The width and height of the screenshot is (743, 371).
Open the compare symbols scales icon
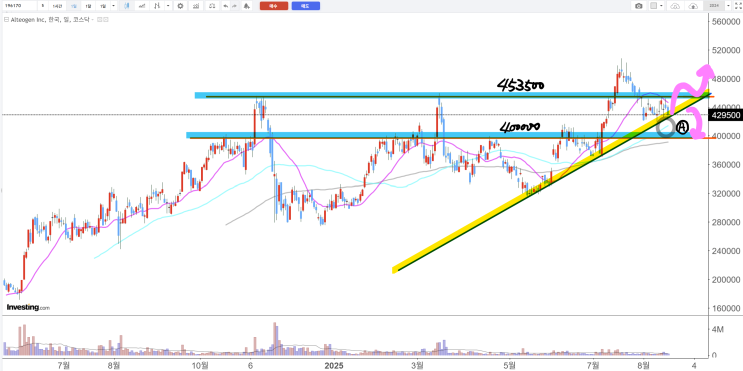pyautogui.click(x=212, y=6)
